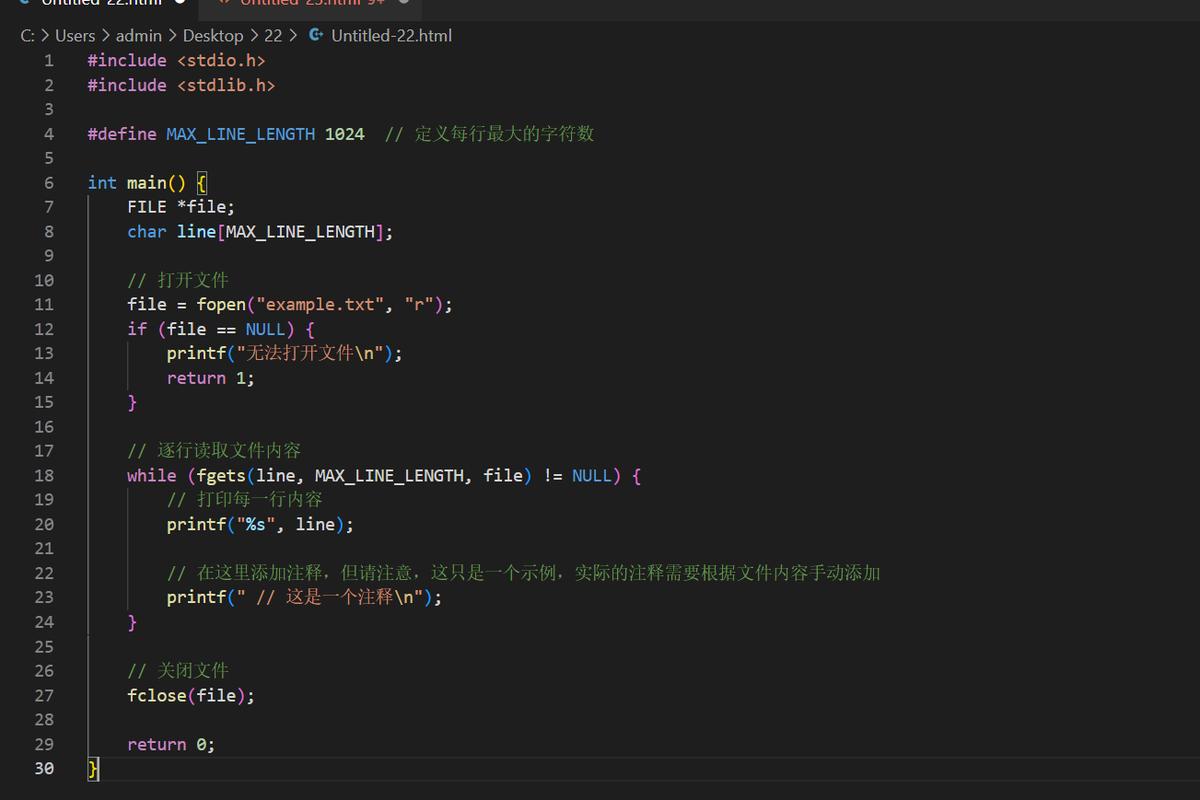Click line number 11 in the gutter
The width and height of the screenshot is (1200, 800).
pos(44,304)
